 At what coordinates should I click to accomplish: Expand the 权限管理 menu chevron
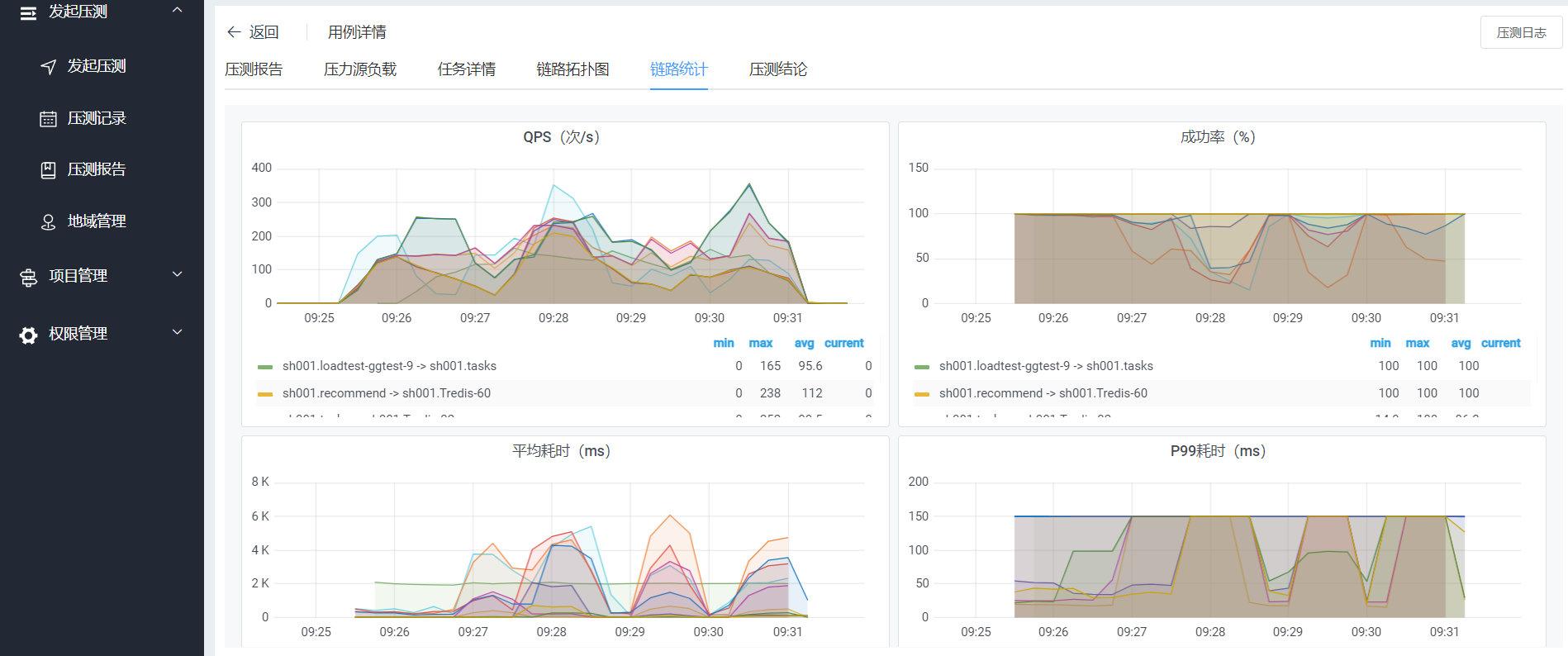(x=177, y=332)
